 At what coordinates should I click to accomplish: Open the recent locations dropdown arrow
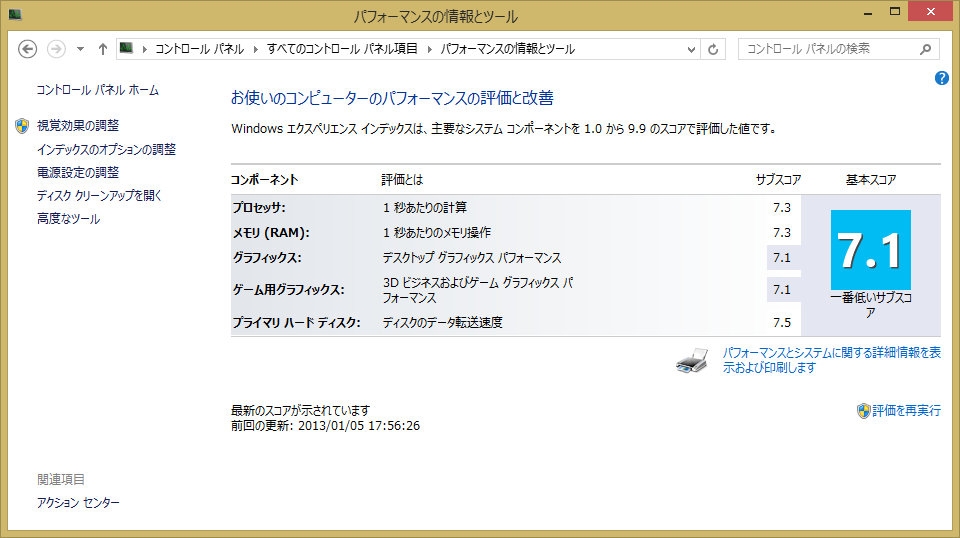pos(80,49)
